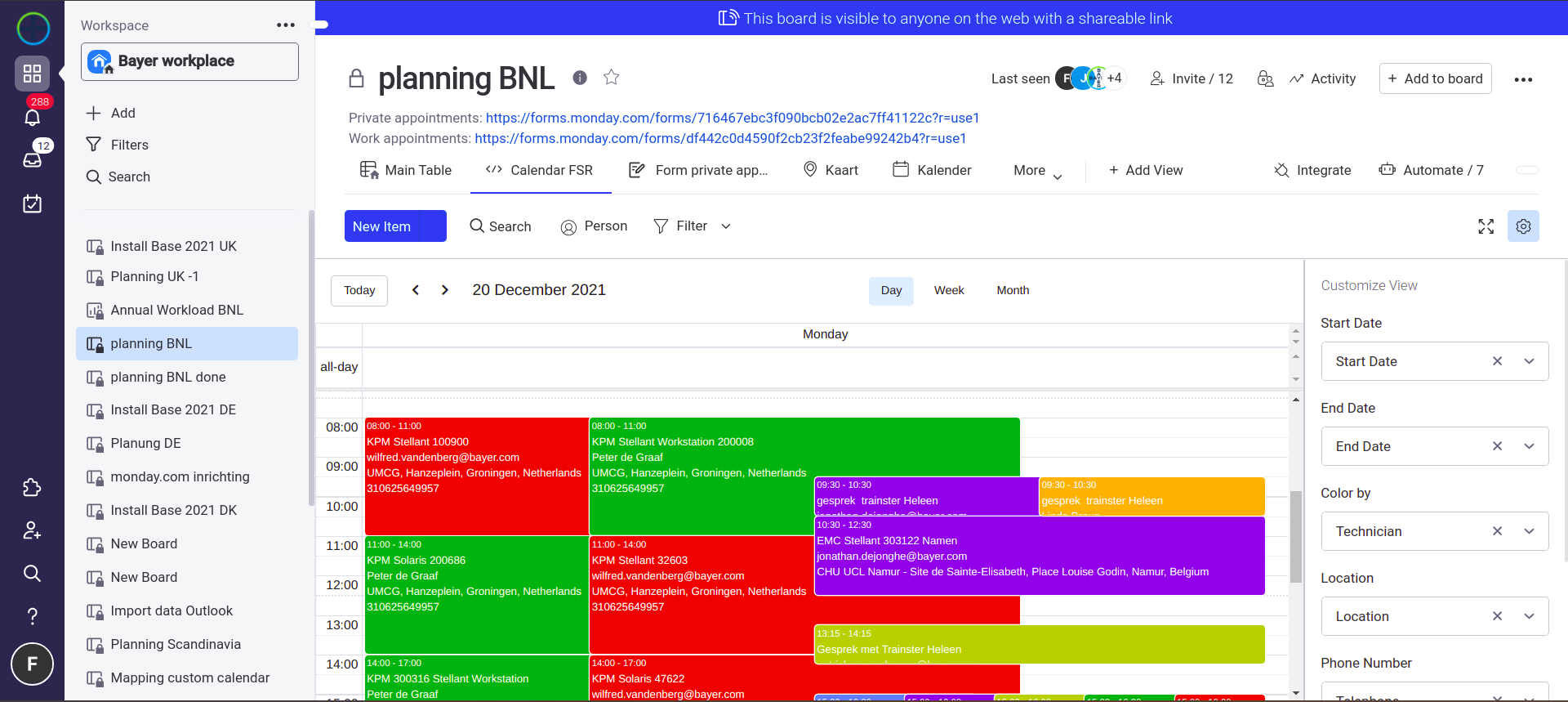Switch calendar to Week view
1568x702 pixels.
949,290
